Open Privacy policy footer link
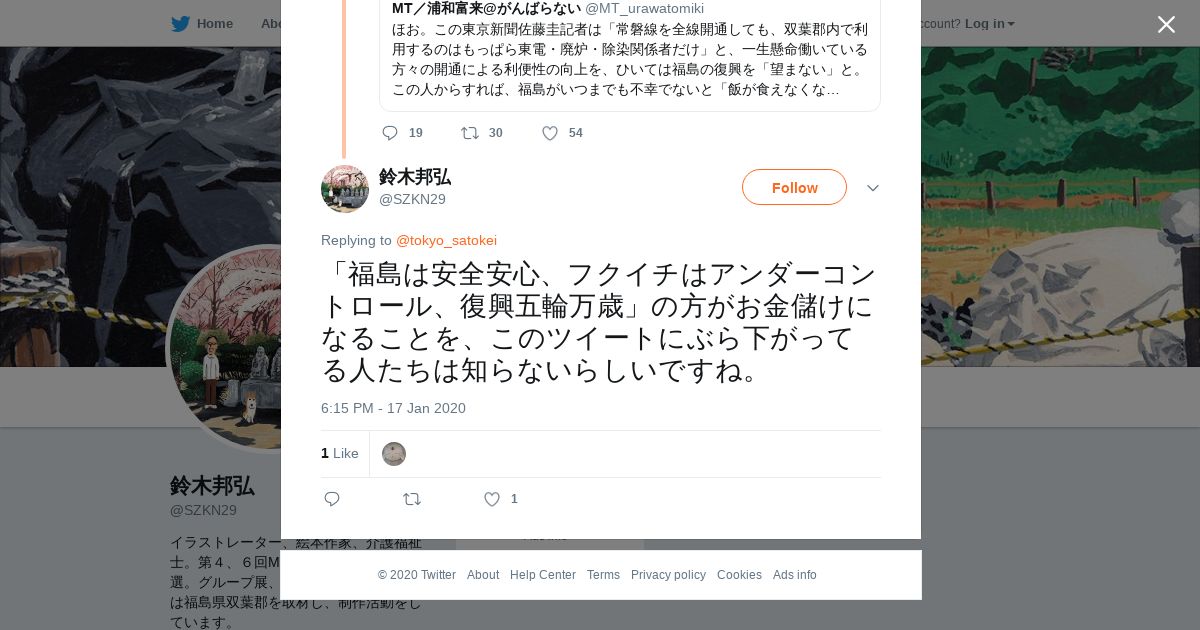Screen dimensions: 1200x630 (668, 575)
